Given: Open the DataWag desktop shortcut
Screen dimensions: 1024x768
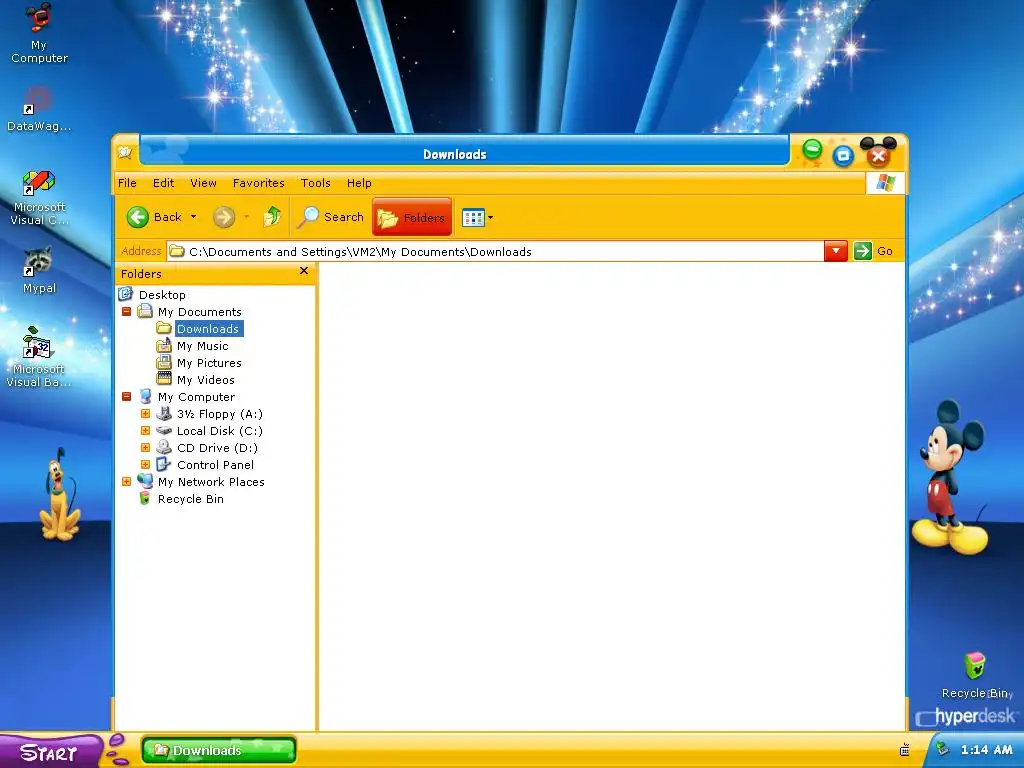Looking at the screenshot, I should [39, 108].
